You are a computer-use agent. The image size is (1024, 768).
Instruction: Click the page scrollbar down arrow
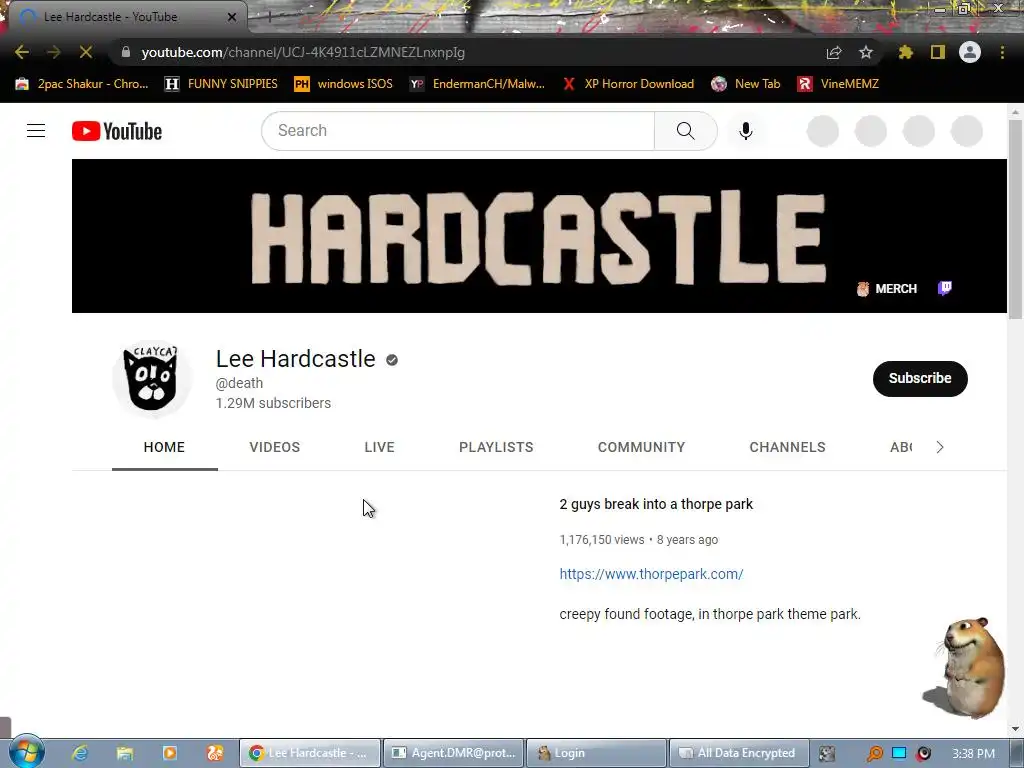pos(1015,729)
